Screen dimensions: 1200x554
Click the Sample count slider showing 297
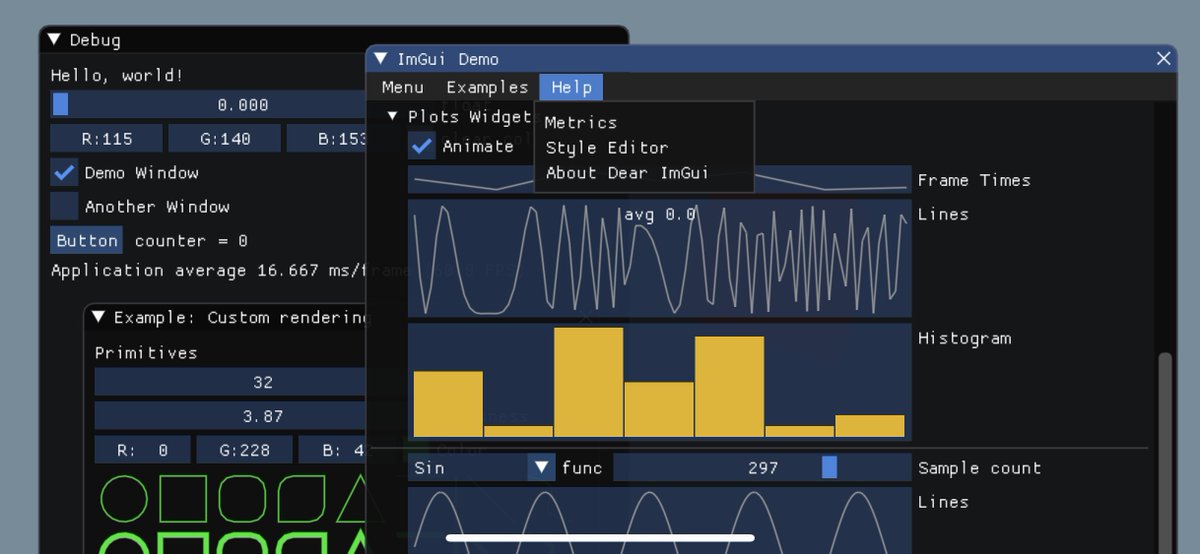click(762, 467)
